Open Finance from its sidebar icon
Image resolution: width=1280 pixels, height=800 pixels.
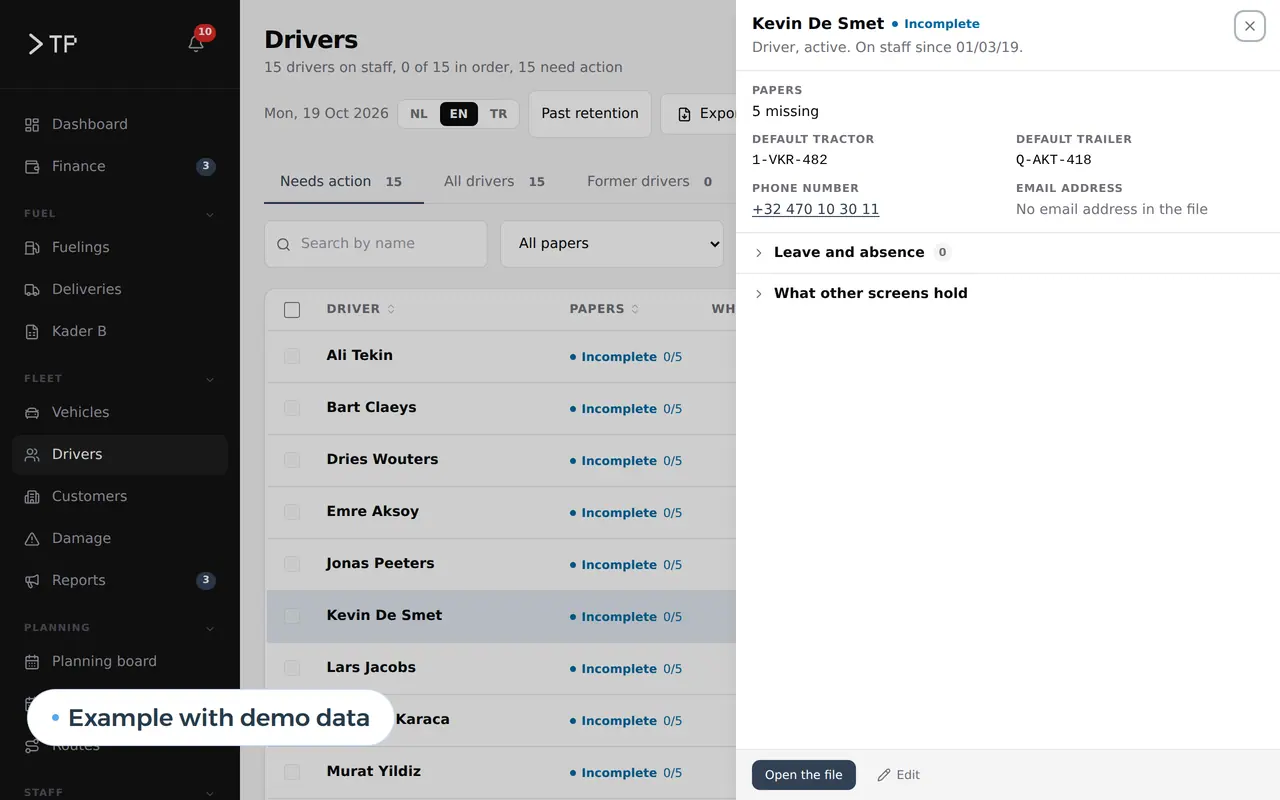click(32, 166)
